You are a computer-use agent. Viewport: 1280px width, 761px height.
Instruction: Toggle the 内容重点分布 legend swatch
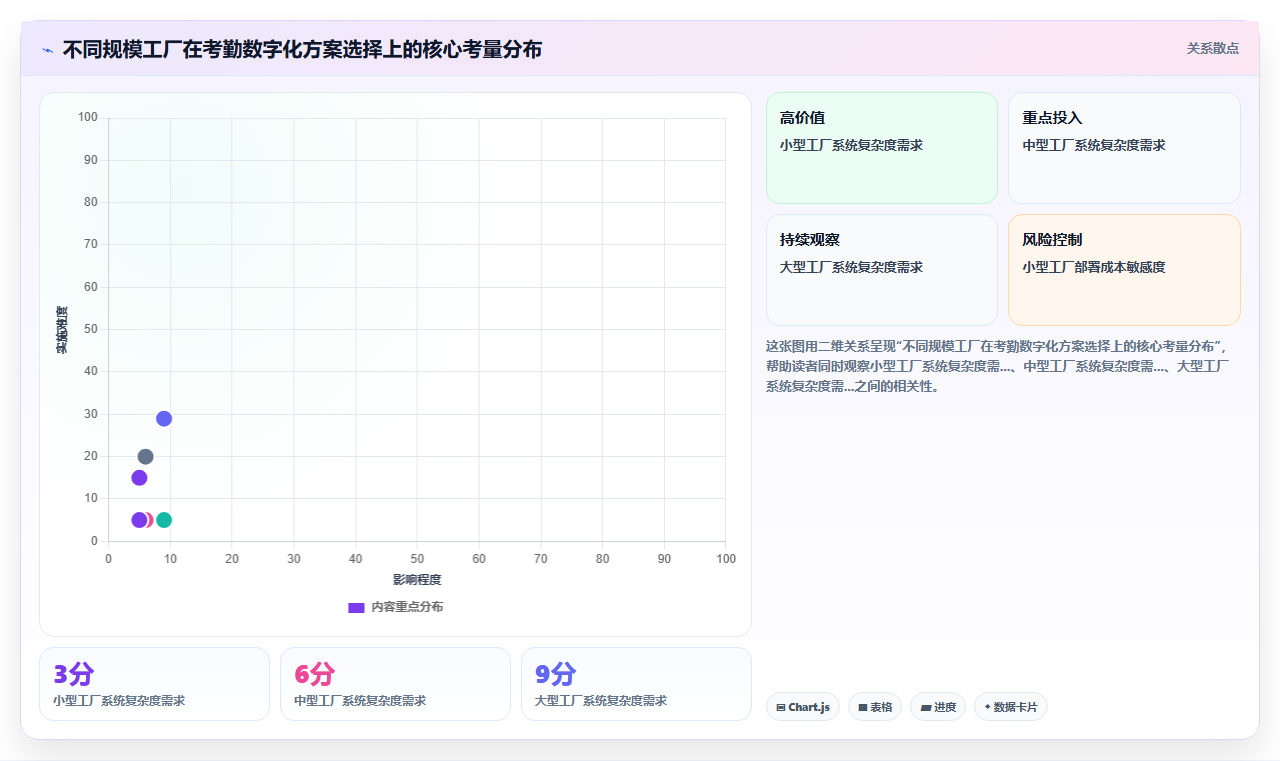click(356, 607)
